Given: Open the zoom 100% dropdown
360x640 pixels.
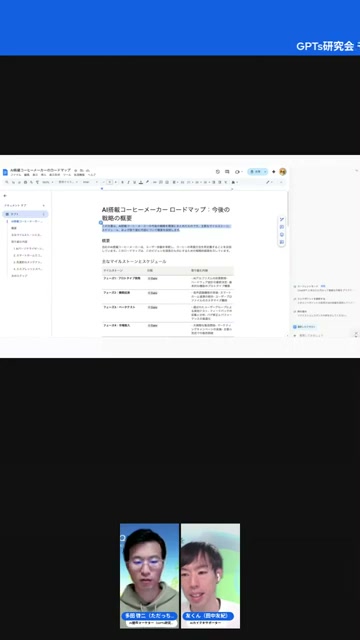Looking at the screenshot, I should pyautogui.click(x=47, y=182).
